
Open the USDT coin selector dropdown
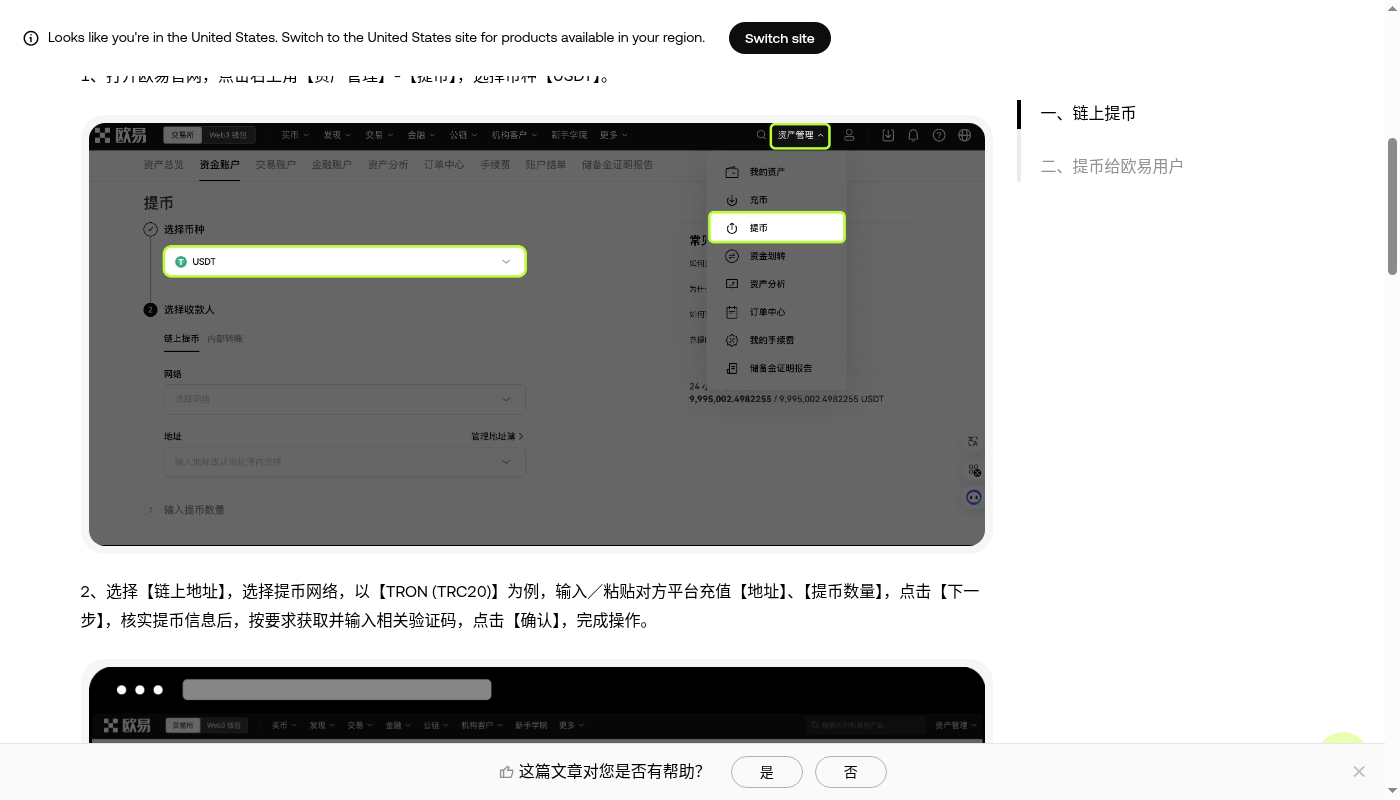pyautogui.click(x=344, y=261)
